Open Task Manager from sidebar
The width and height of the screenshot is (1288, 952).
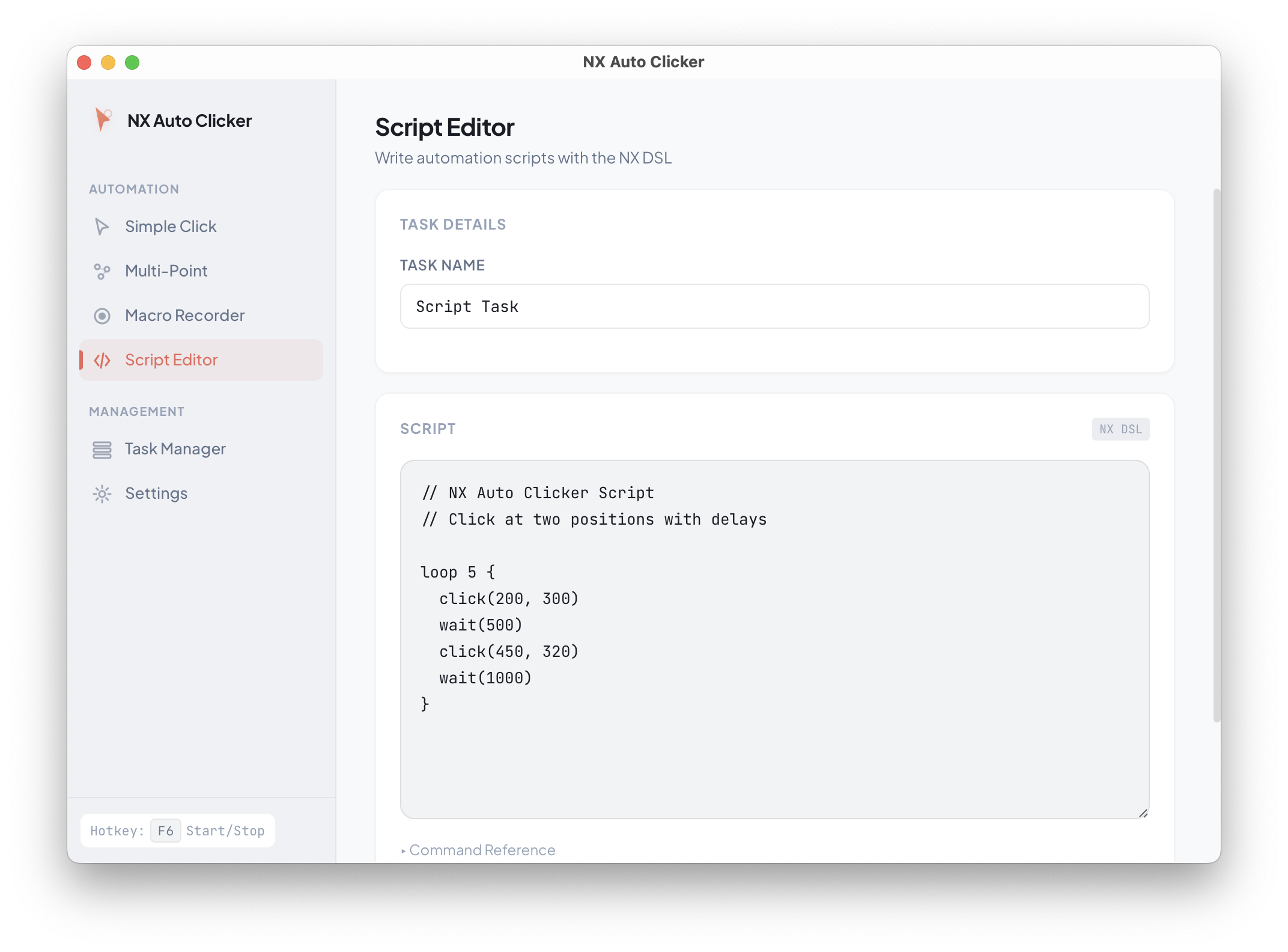pos(175,449)
